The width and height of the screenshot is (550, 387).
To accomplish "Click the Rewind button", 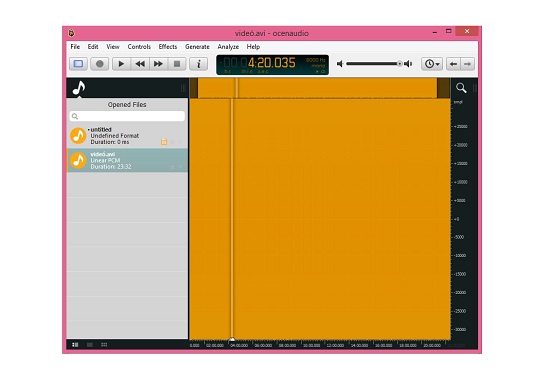I will (140, 64).
